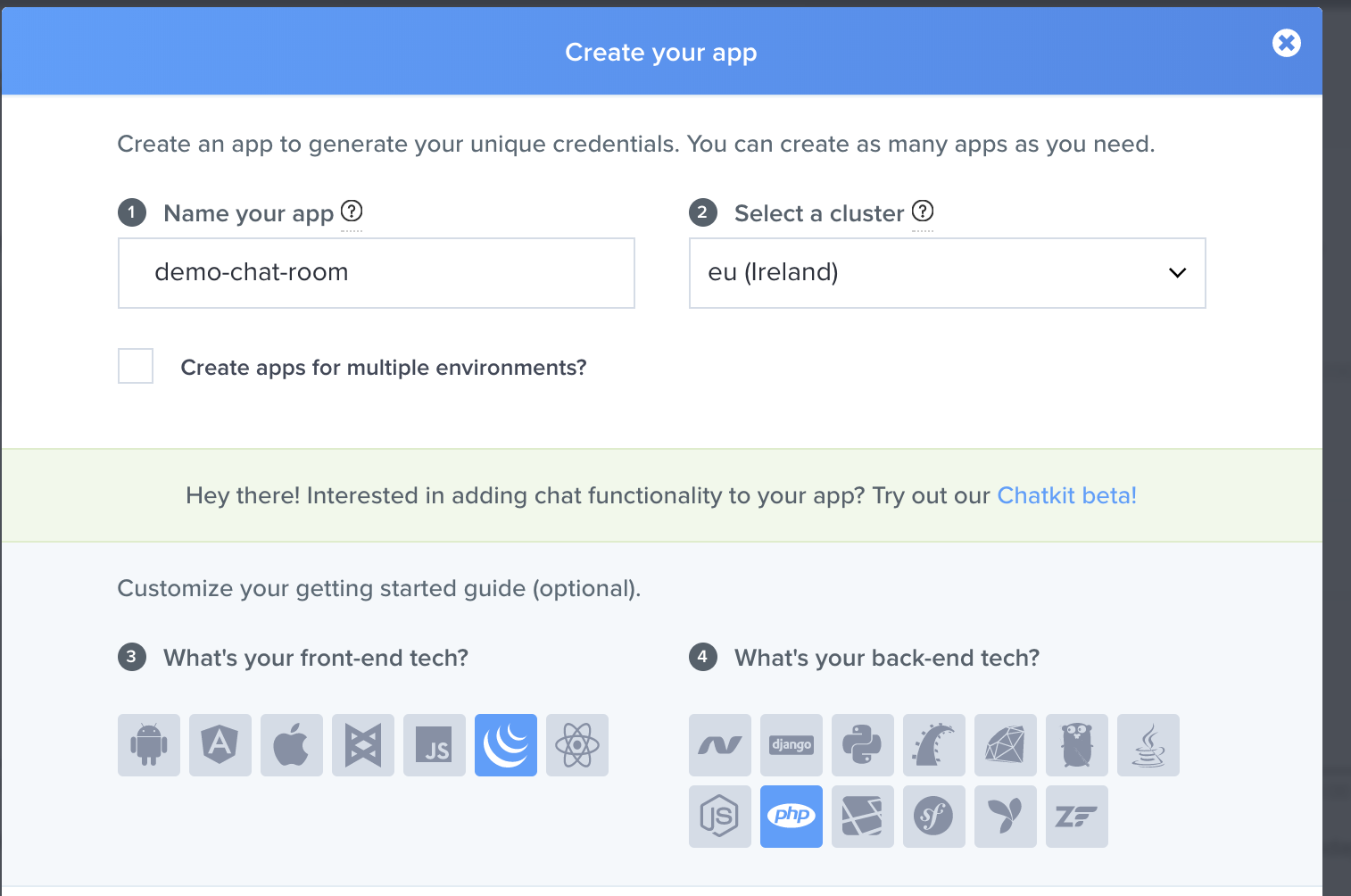Select the Backbone.js front-end icon
This screenshot has width=1351, height=896.
[363, 745]
